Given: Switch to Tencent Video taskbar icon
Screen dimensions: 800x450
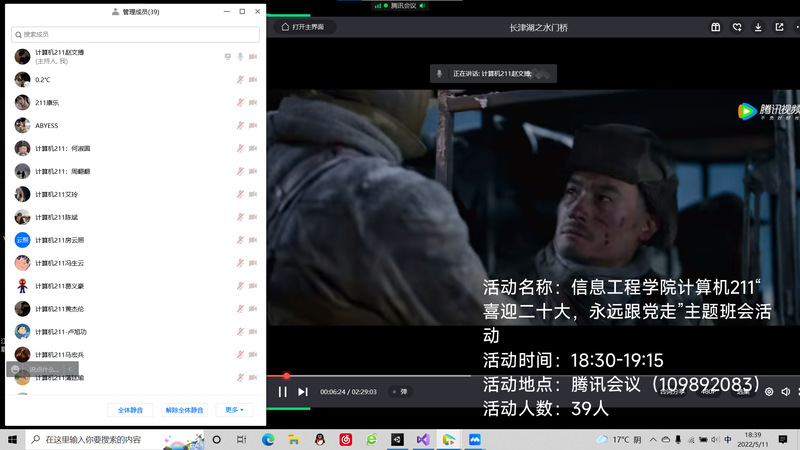Looking at the screenshot, I should (x=448, y=439).
